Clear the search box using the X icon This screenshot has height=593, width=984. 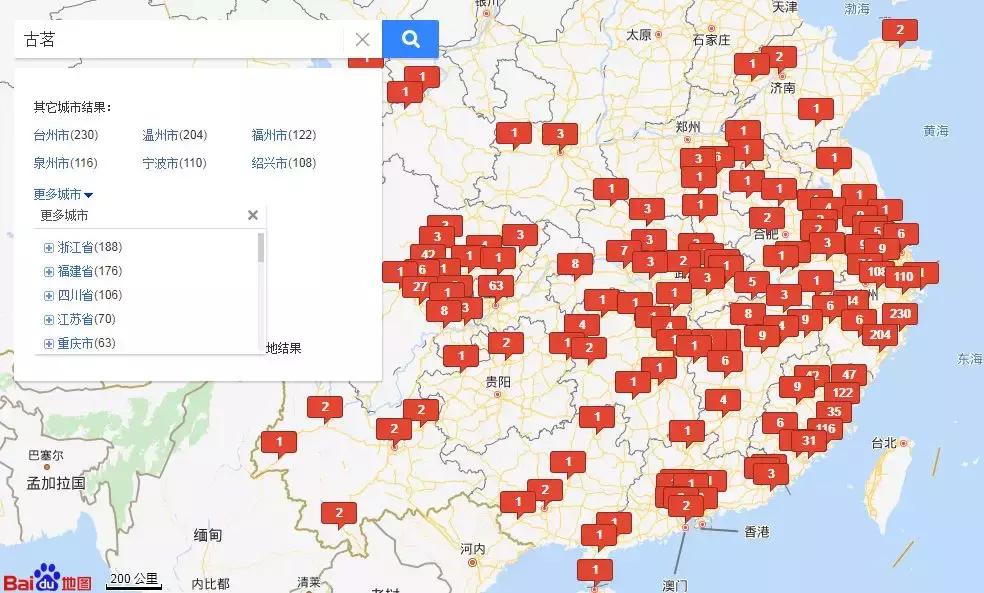pos(364,39)
